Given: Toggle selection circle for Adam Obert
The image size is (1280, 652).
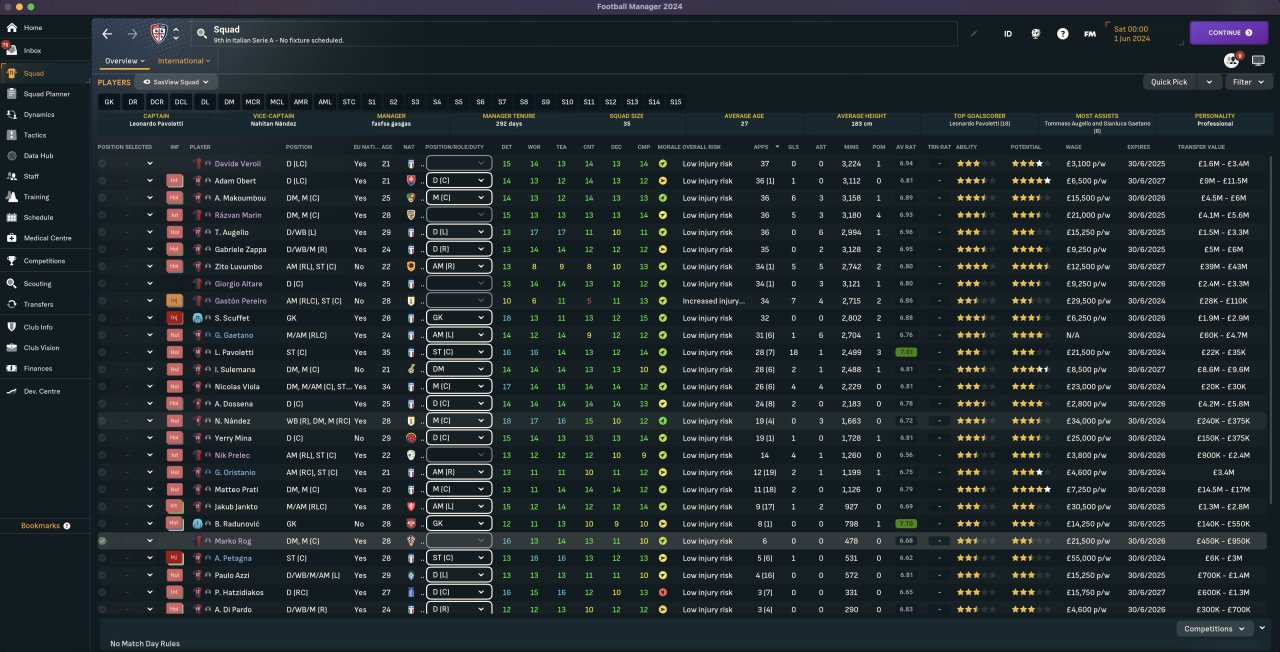Looking at the screenshot, I should [102, 180].
